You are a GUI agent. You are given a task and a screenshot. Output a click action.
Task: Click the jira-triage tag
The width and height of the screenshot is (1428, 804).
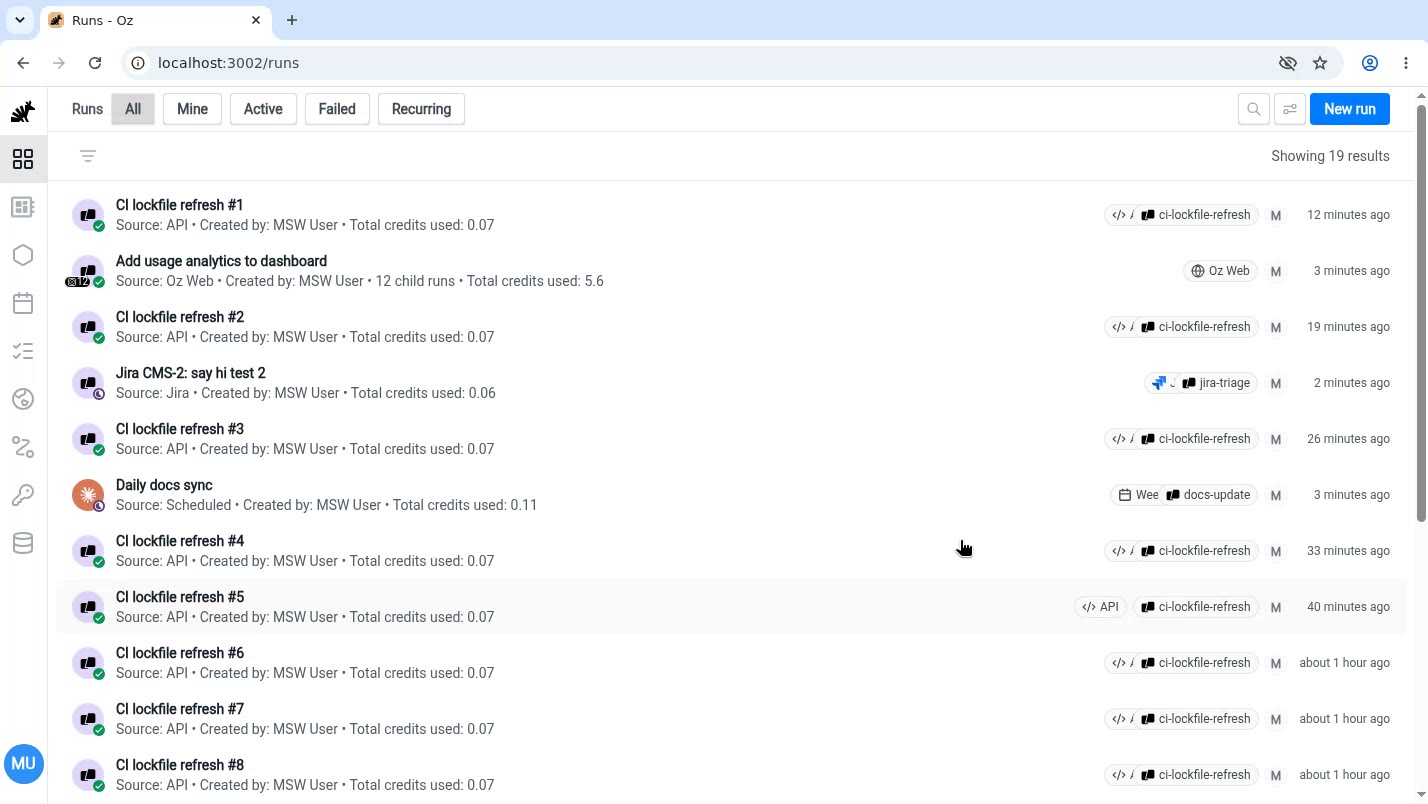click(x=1216, y=383)
